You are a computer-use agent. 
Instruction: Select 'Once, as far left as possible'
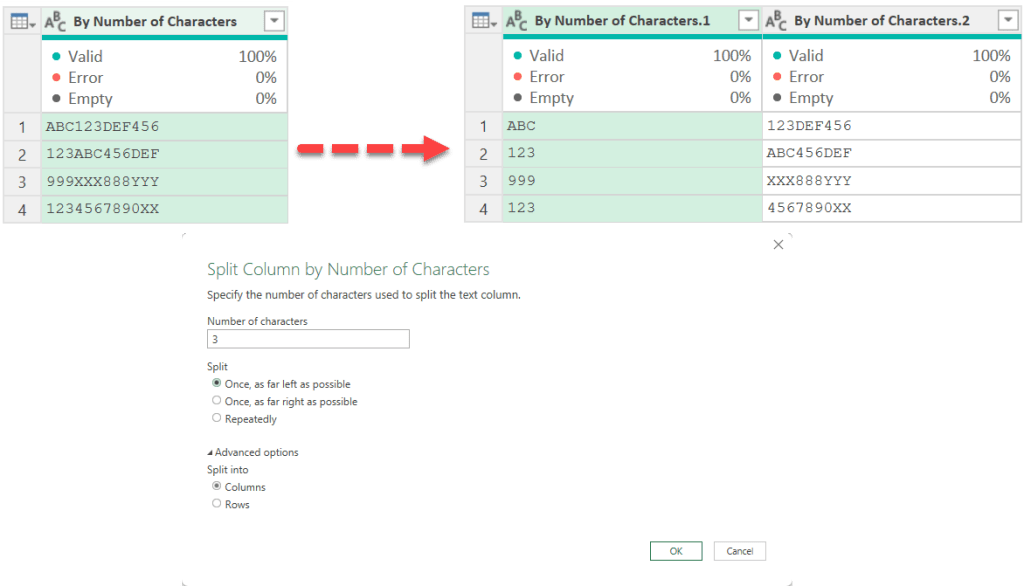pyautogui.click(x=217, y=384)
